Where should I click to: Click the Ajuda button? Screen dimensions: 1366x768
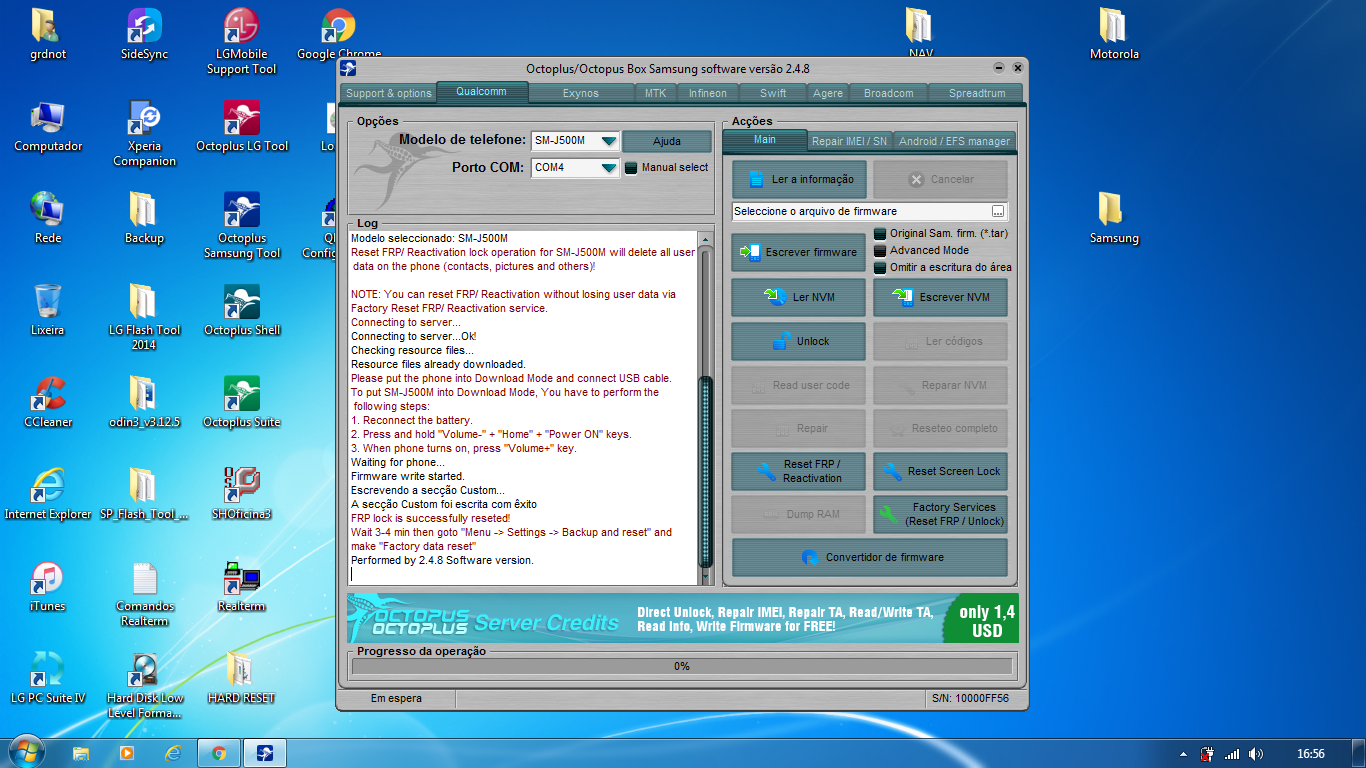[x=667, y=142]
